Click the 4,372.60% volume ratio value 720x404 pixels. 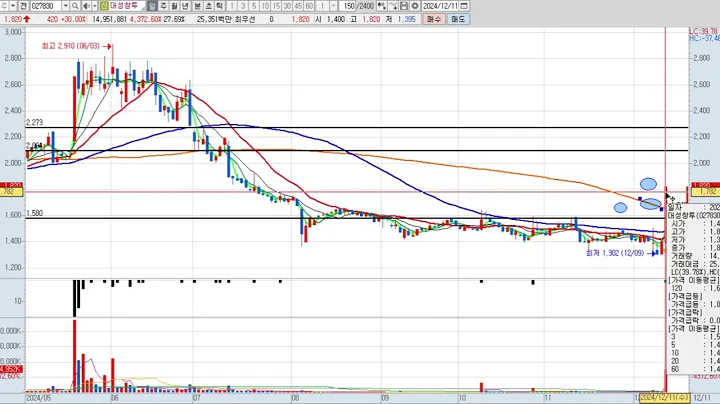146,19
